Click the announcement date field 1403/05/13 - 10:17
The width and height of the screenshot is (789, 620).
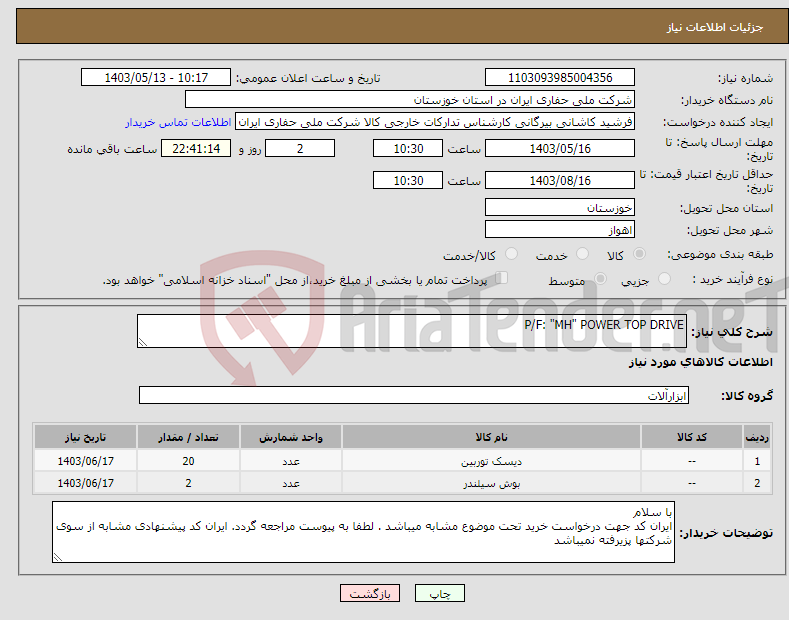[x=156, y=78]
